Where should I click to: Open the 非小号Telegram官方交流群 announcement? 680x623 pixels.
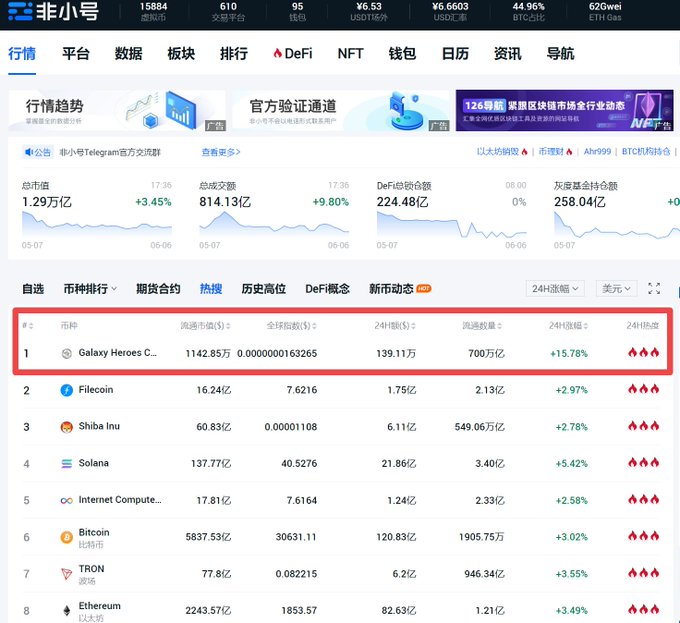pyautogui.click(x=110, y=152)
